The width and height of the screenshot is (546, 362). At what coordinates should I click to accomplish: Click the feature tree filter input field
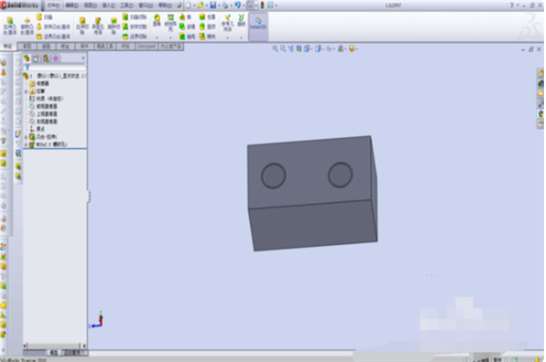coord(56,68)
